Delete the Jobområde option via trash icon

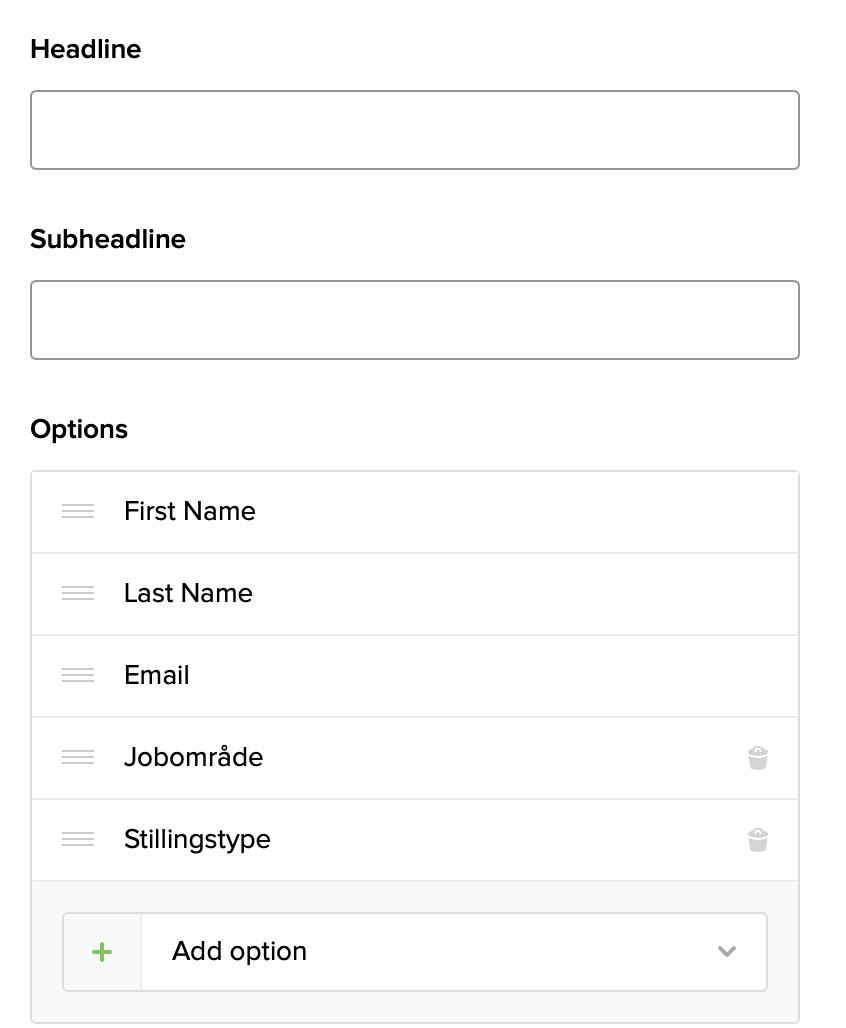(758, 757)
